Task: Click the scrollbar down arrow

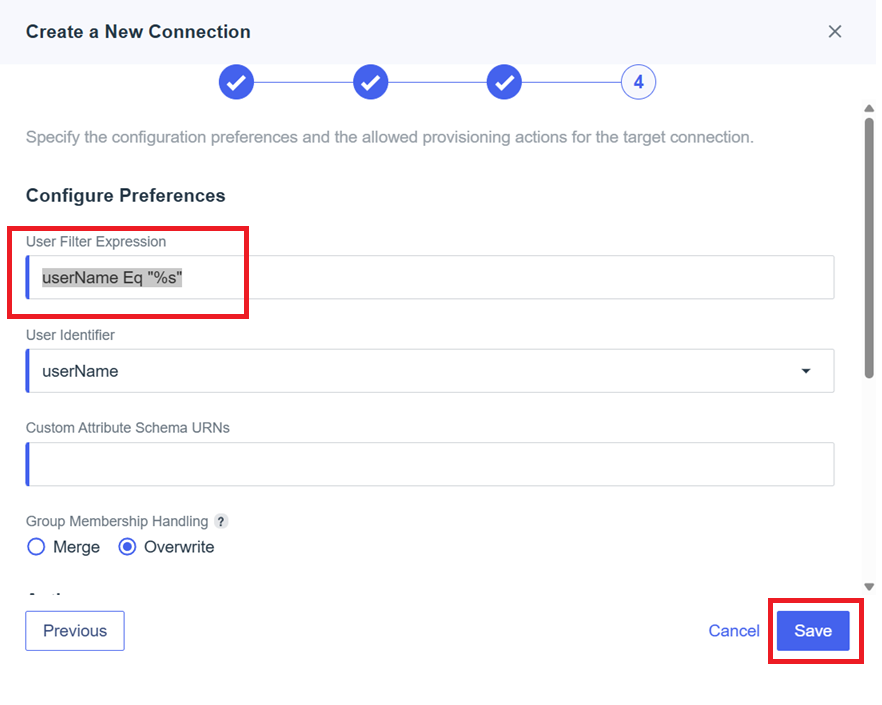Action: (x=868, y=587)
